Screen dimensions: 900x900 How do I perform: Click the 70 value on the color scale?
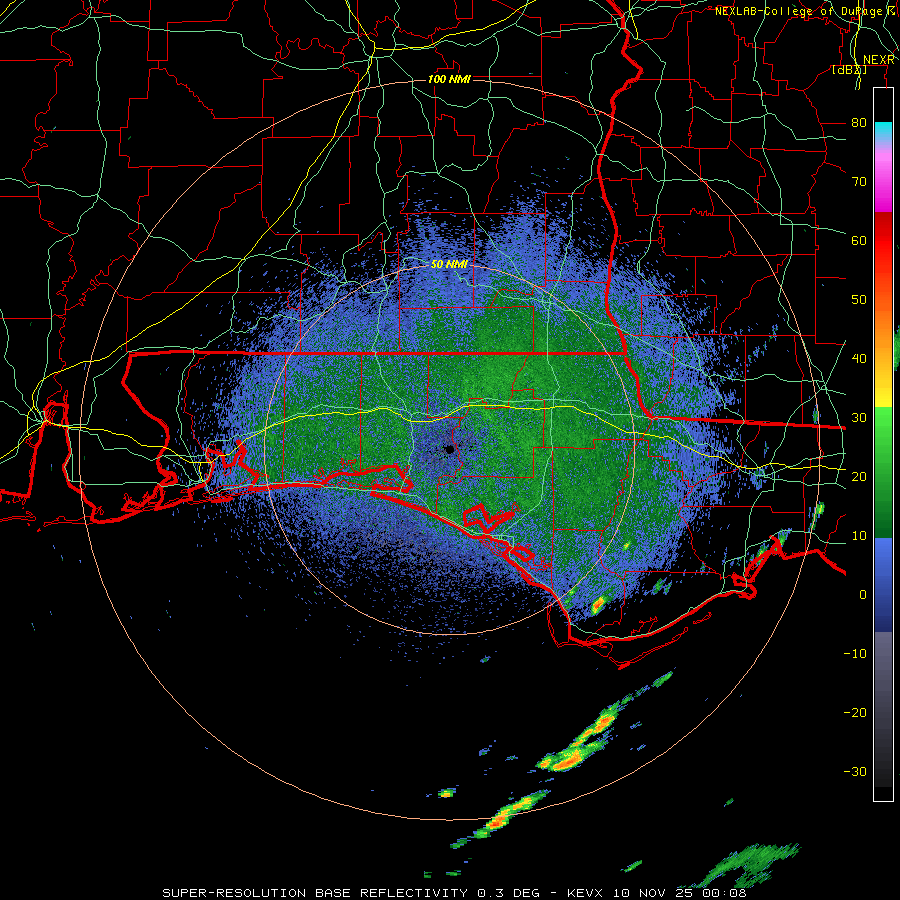[x=859, y=182]
